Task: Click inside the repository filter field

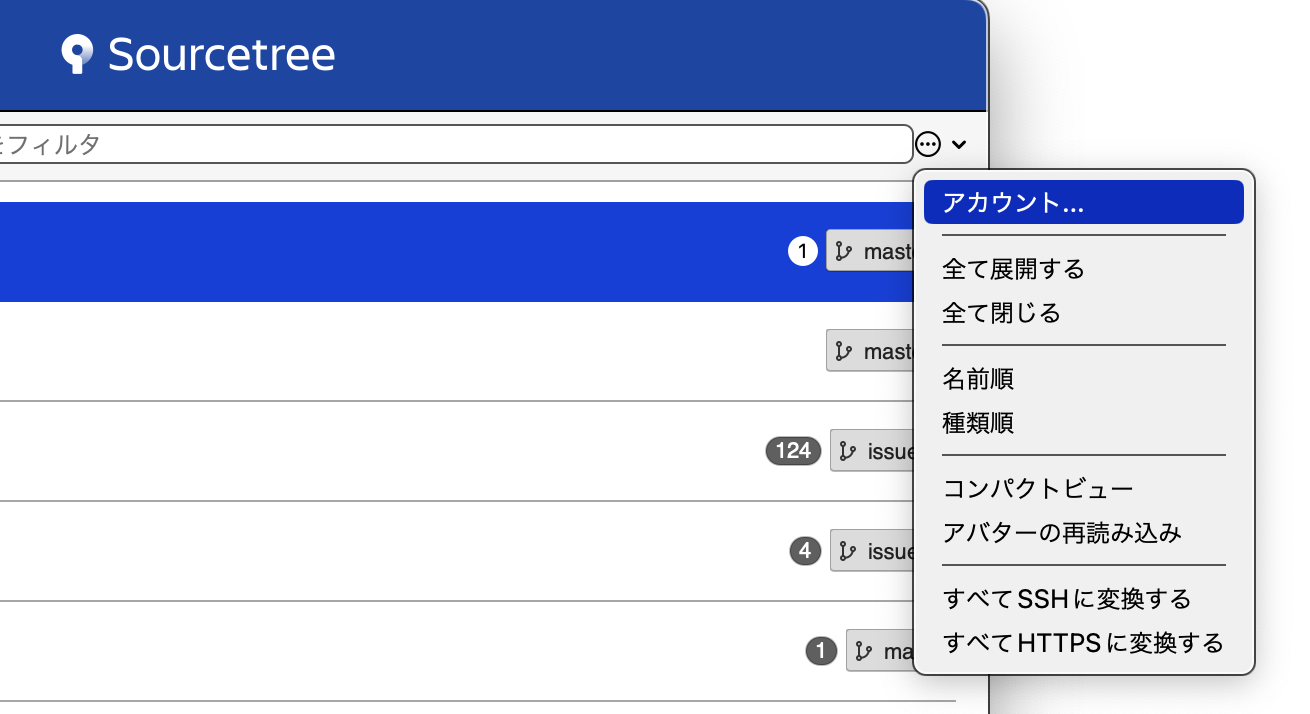Action: [x=450, y=144]
